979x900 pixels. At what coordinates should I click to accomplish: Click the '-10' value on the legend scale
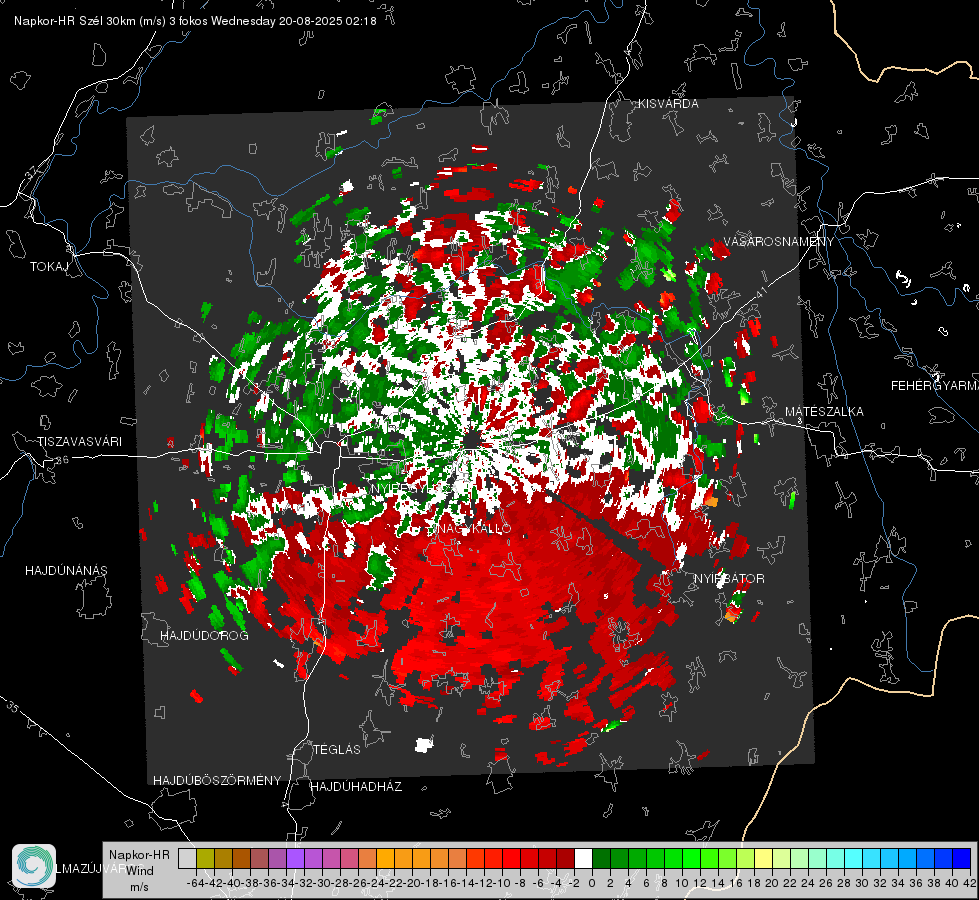503,883
